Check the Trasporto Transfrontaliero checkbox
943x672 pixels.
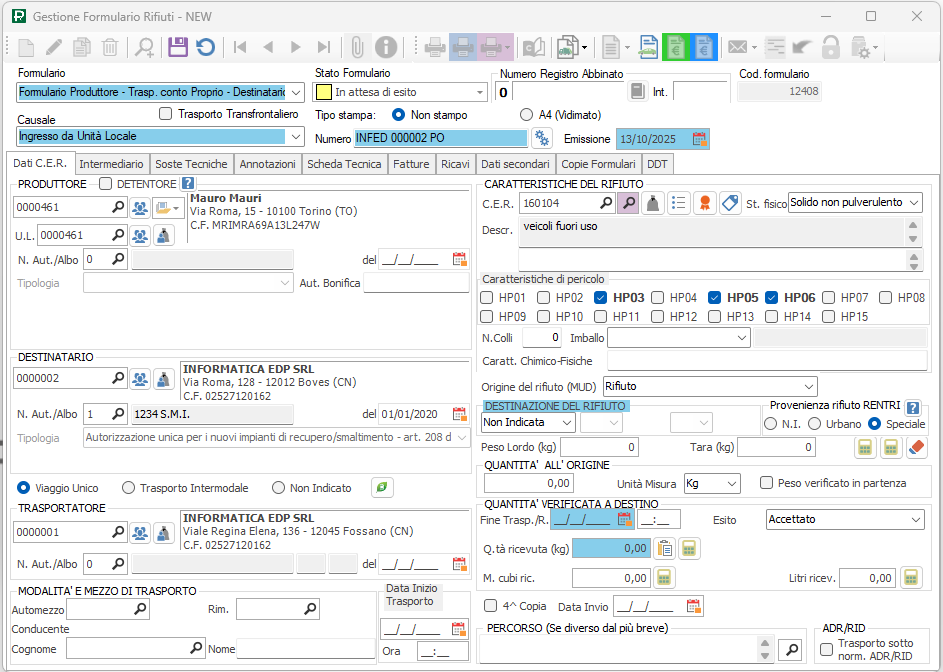pos(166,114)
